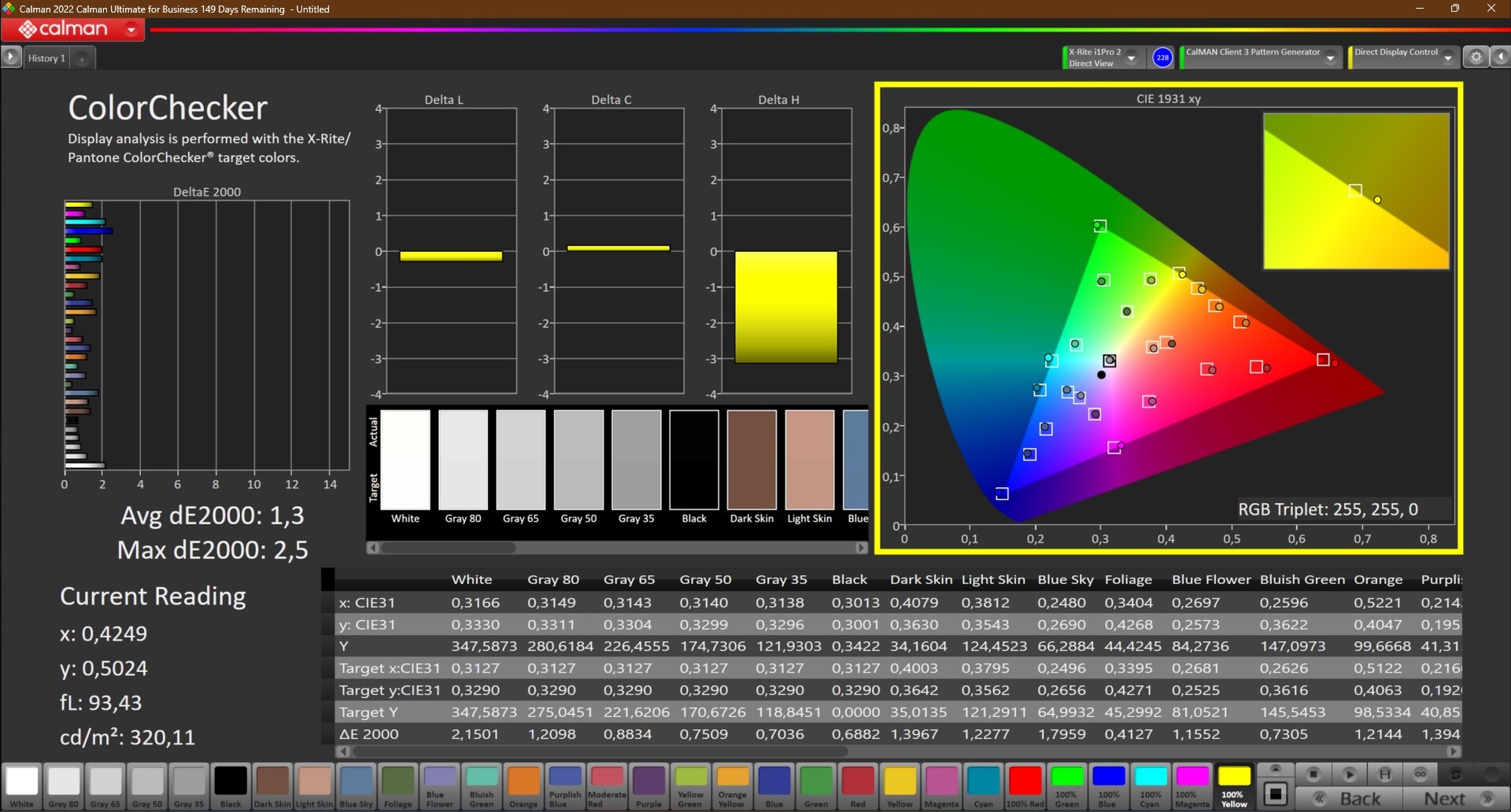Viewport: 1511px width, 812px height.
Task: Expand the Direct Display Control dropdown
Action: [x=1447, y=57]
